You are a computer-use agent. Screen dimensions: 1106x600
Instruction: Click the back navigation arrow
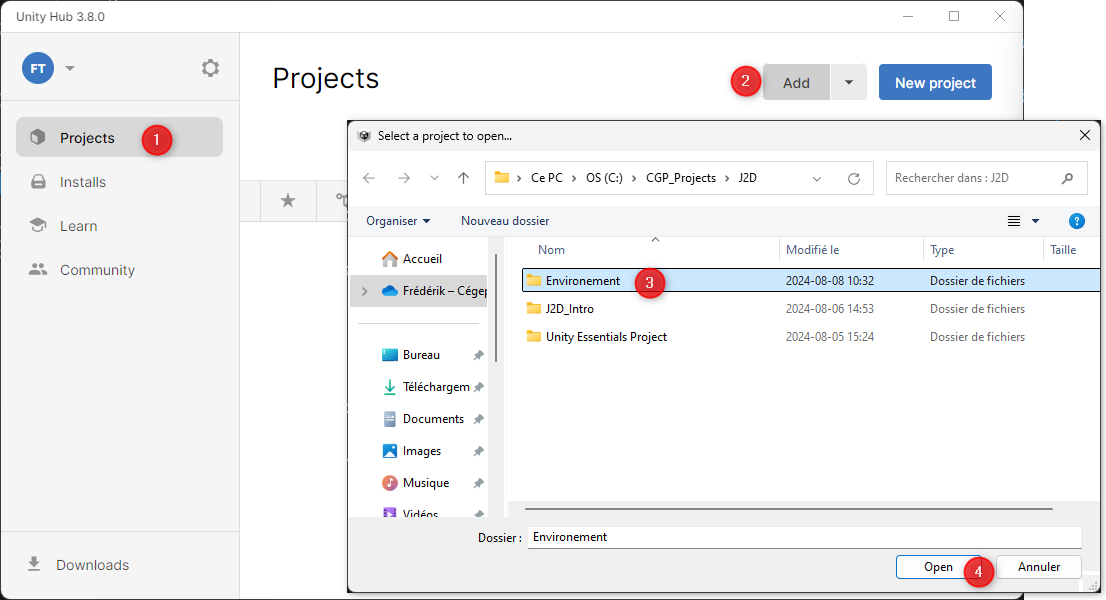(x=369, y=178)
